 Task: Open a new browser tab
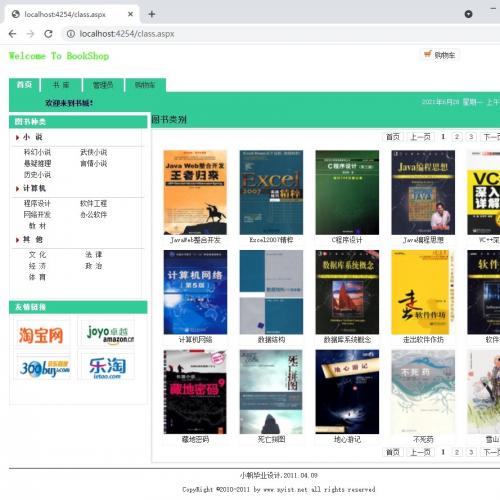point(152,14)
